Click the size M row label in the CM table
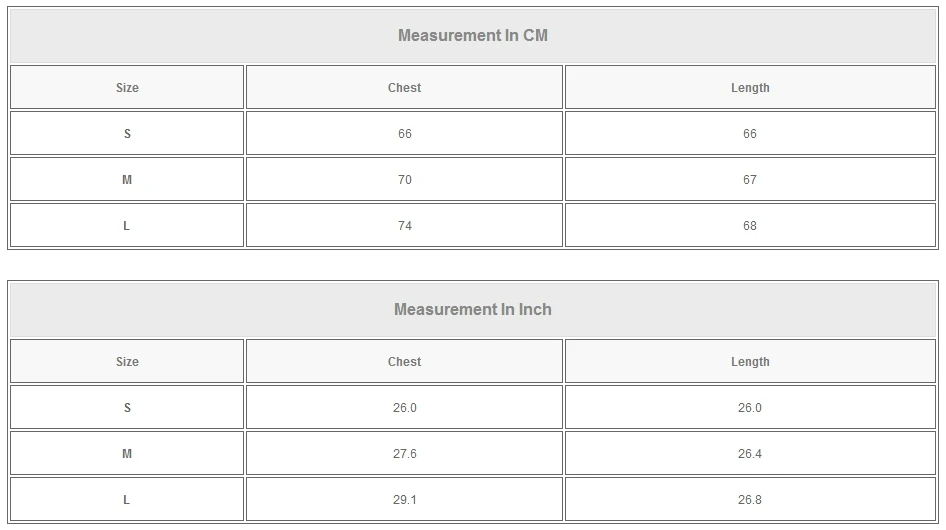Image resolution: width=946 pixels, height=530 pixels. 127,180
